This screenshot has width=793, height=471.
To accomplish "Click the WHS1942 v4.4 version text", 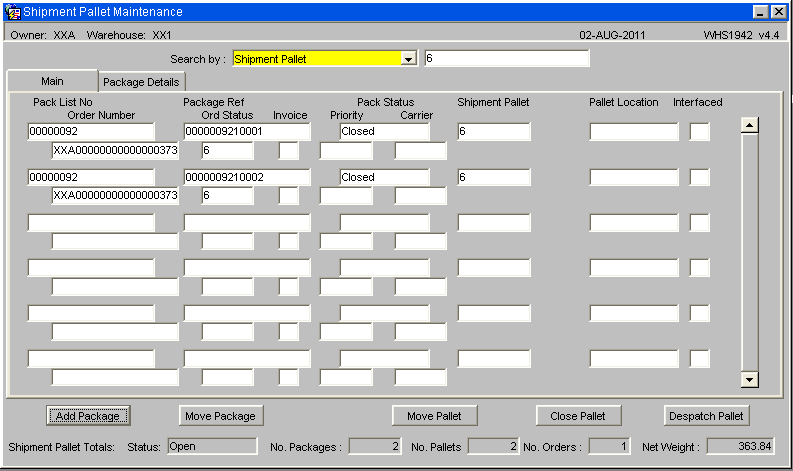I will 741,35.
